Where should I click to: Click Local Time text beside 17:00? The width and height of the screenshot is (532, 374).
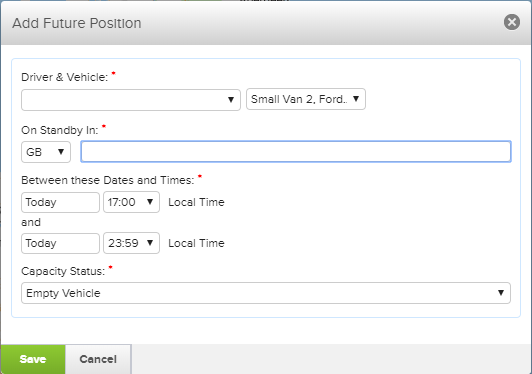[196, 202]
